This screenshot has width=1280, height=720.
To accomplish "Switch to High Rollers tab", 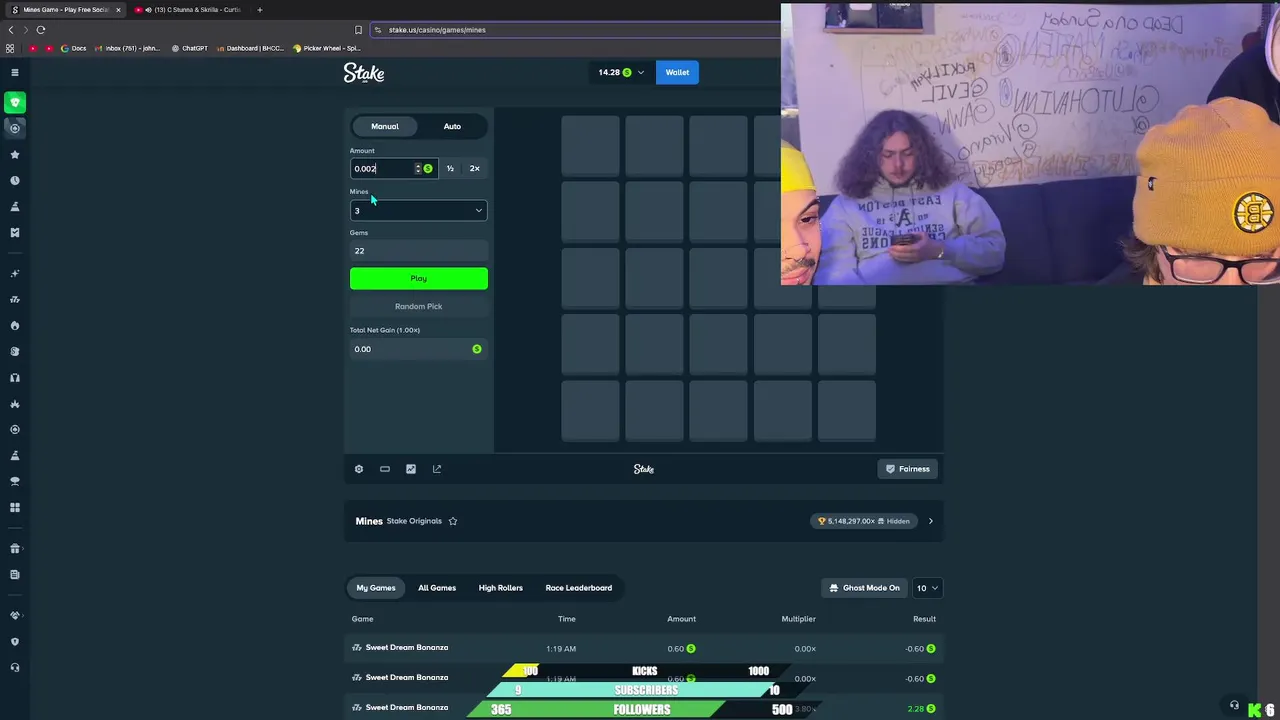I will tap(501, 588).
